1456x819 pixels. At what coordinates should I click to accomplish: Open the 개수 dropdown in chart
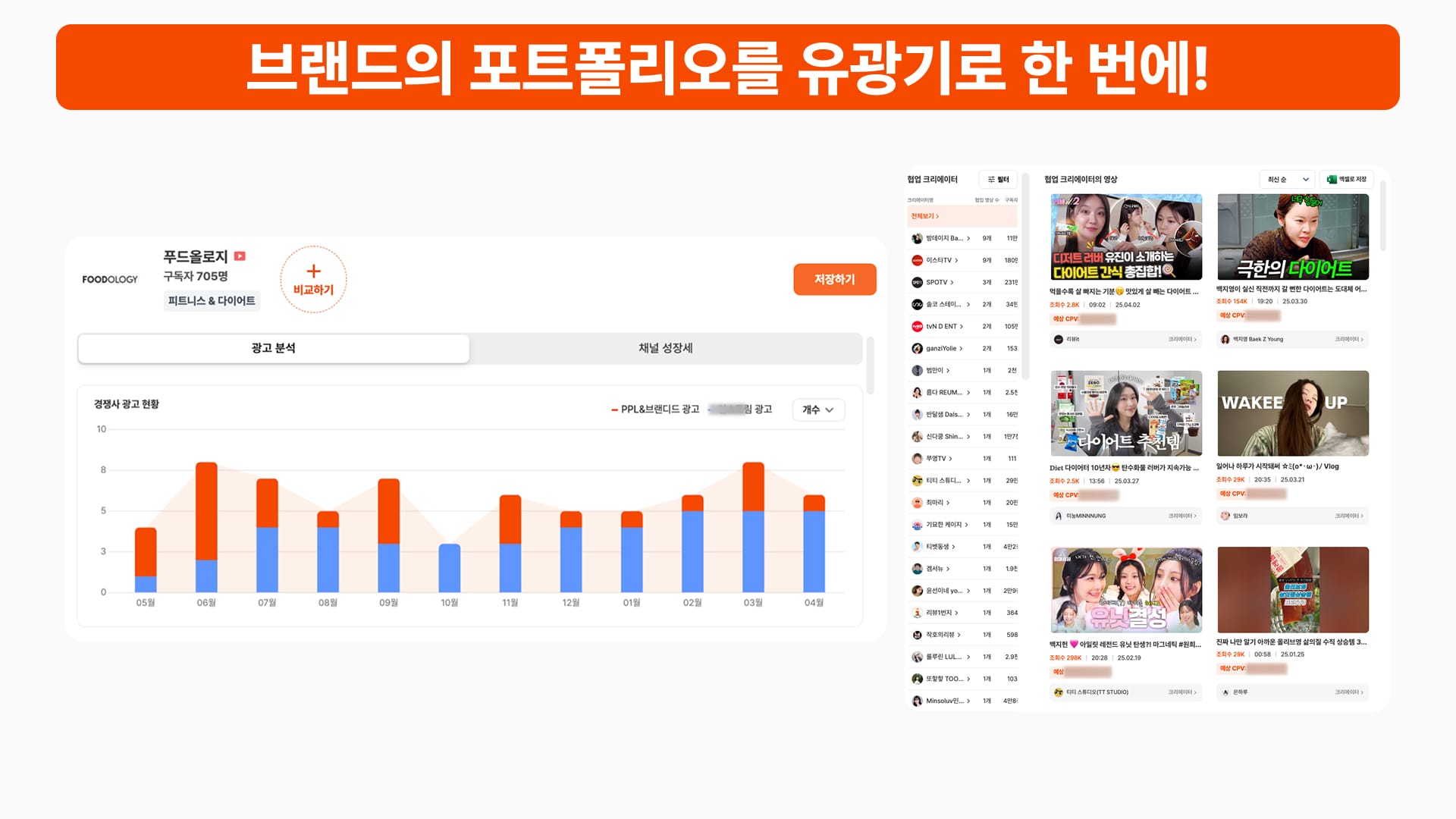tap(817, 409)
